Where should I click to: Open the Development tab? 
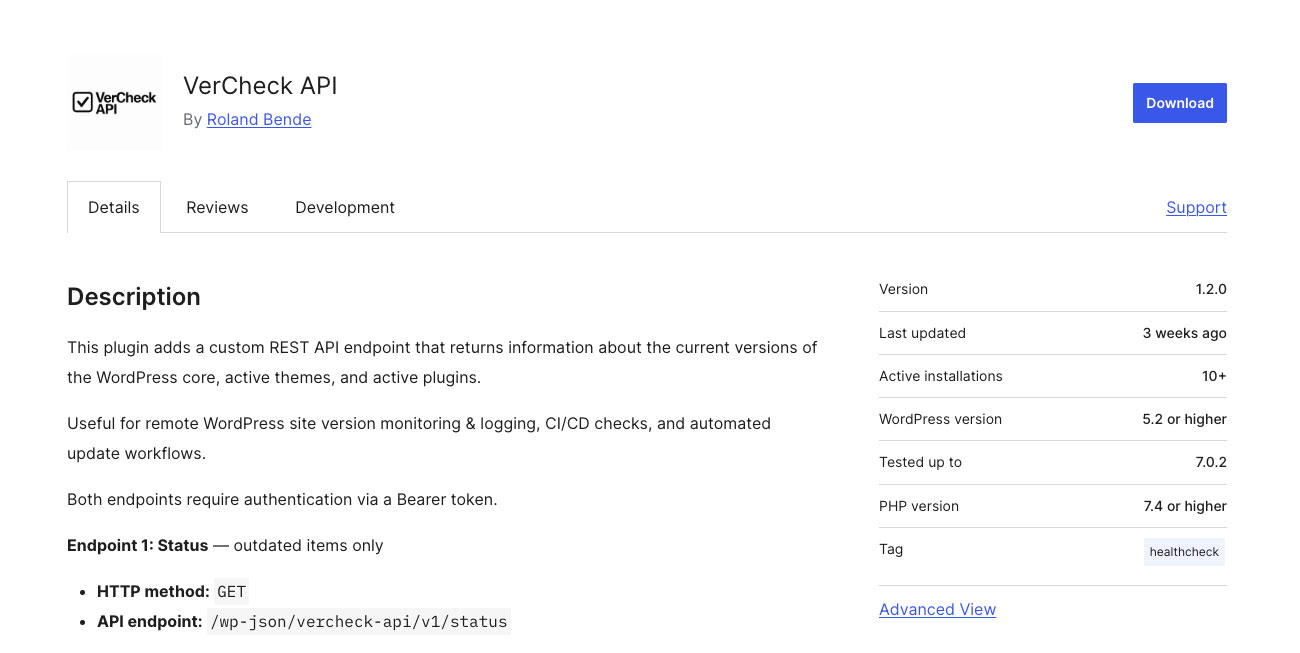point(345,207)
